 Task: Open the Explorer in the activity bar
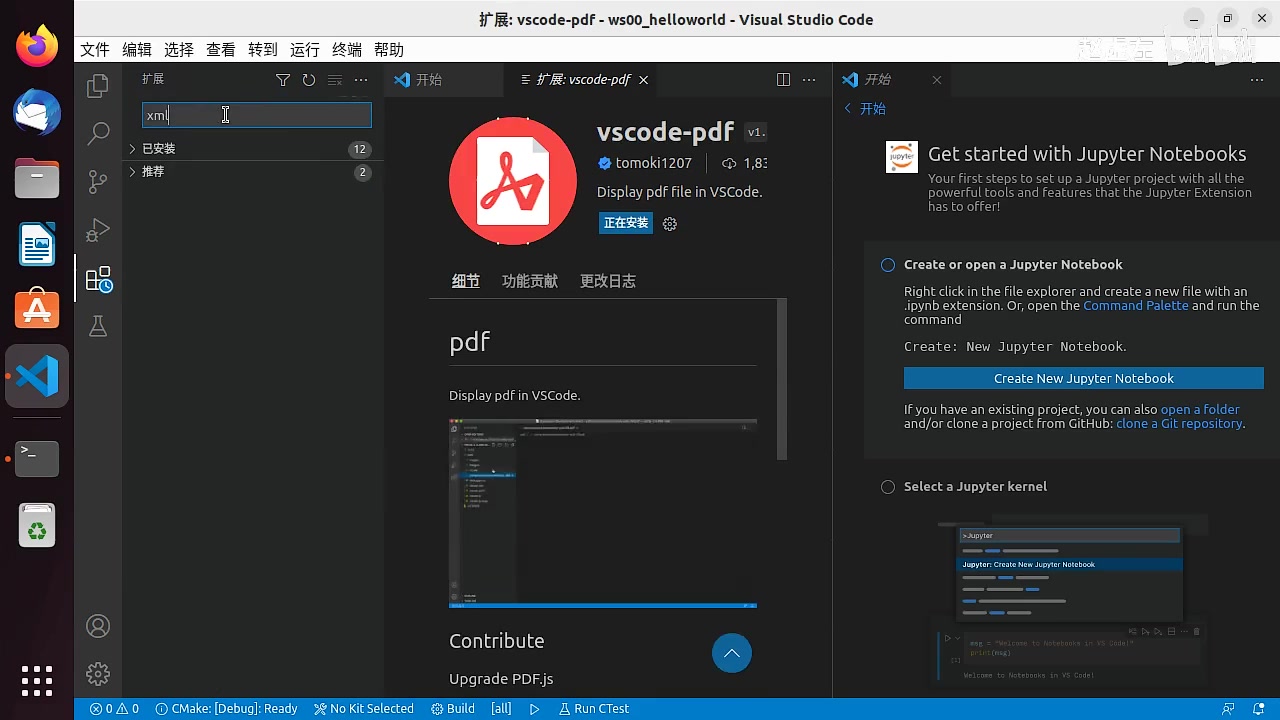point(97,86)
